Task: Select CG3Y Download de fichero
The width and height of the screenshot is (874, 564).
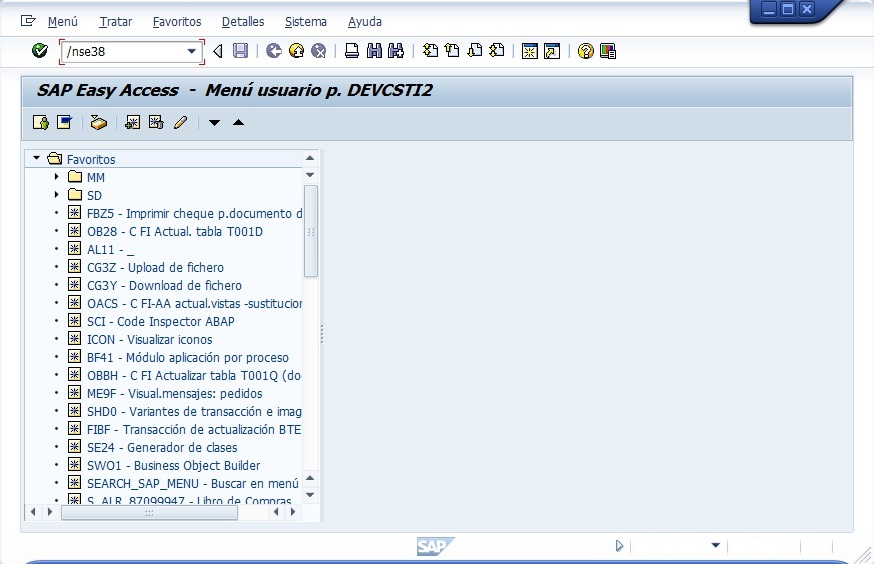Action: click(164, 285)
